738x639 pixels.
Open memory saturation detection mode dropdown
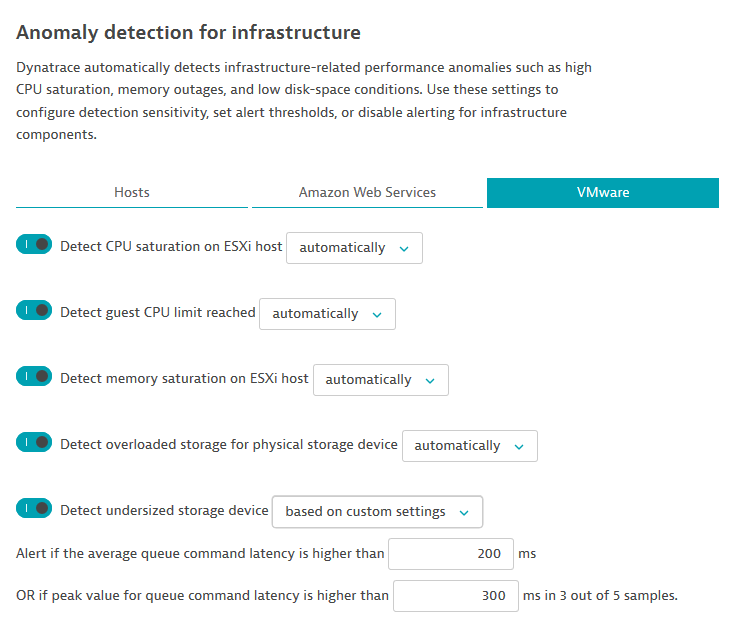380,380
